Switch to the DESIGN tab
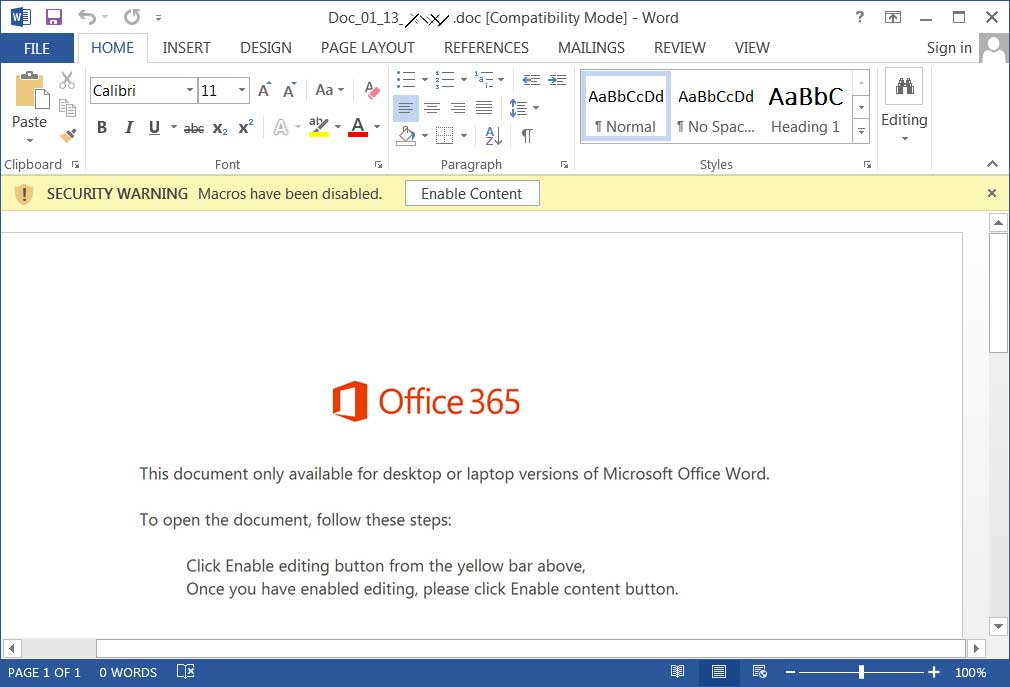The image size is (1010, 687). point(265,48)
